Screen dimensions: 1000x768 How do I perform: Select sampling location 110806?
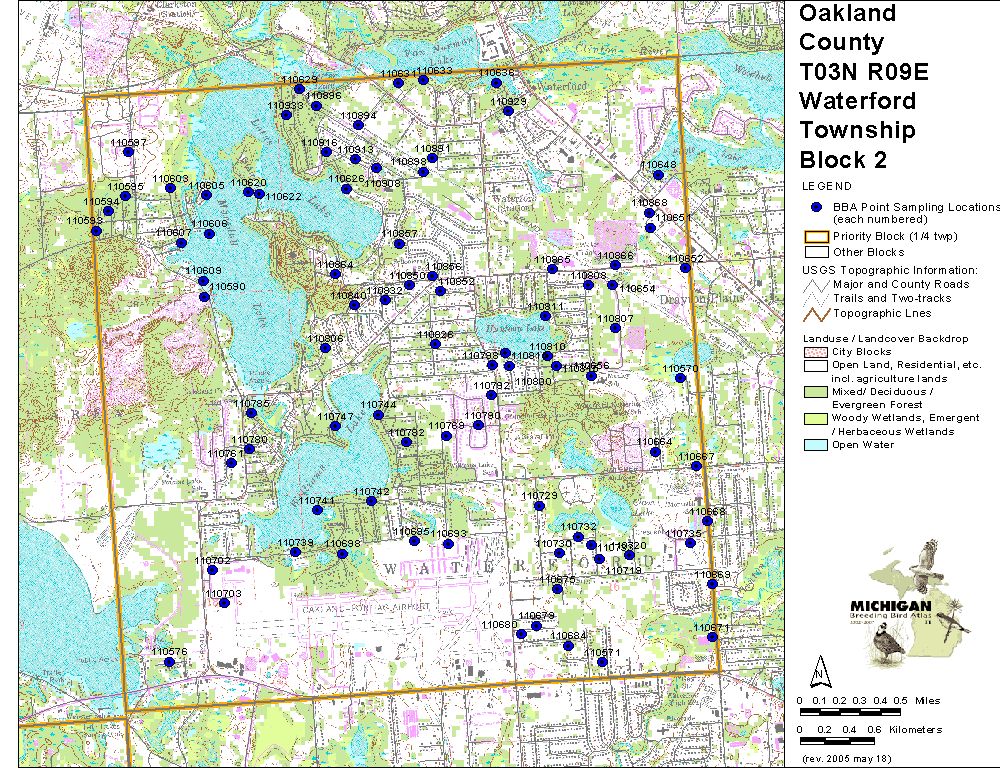pyautogui.click(x=325, y=348)
